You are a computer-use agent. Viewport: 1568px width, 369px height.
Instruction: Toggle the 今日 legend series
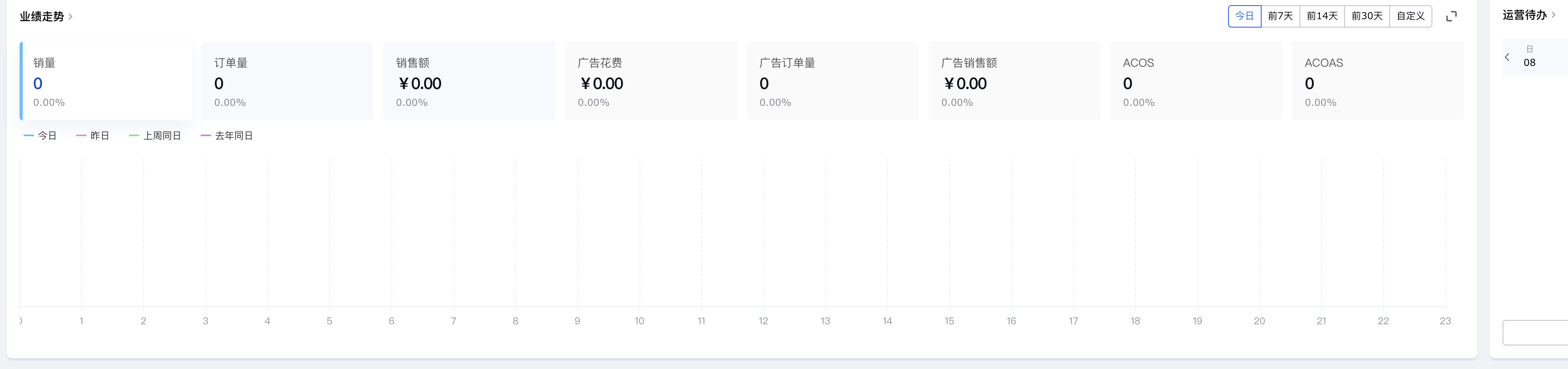[40, 136]
